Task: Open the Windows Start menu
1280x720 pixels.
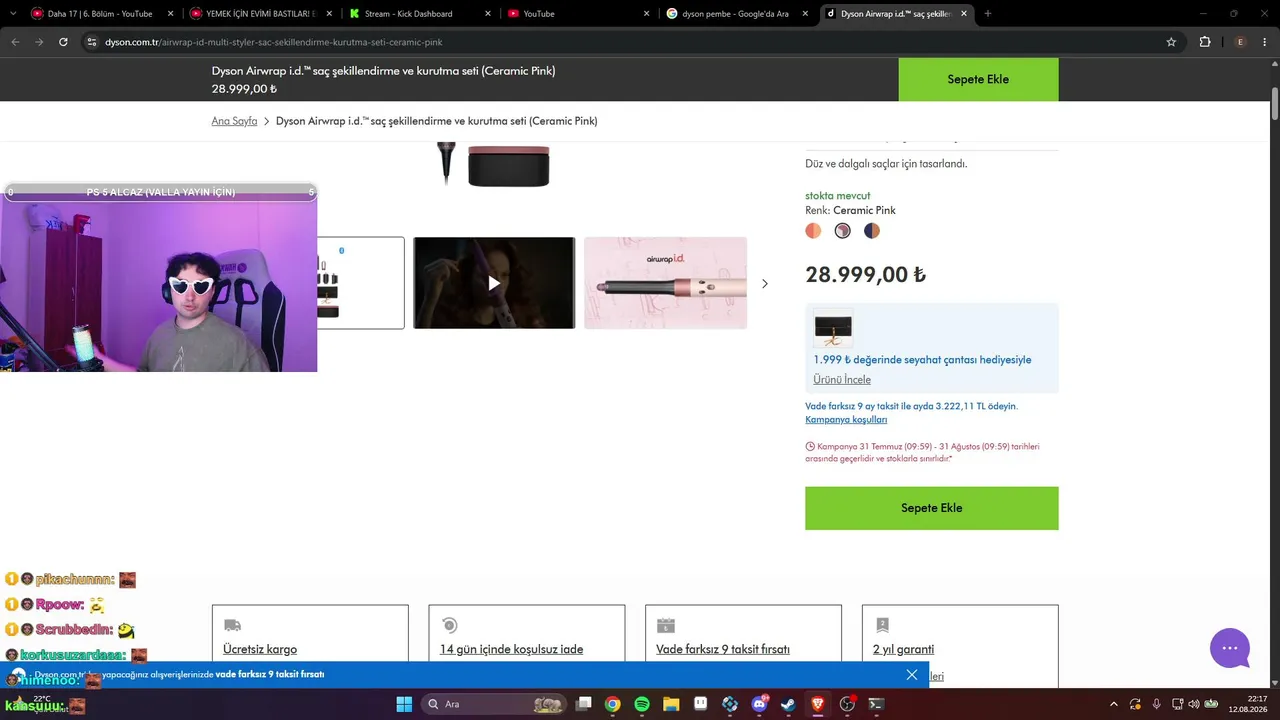Action: [404, 704]
